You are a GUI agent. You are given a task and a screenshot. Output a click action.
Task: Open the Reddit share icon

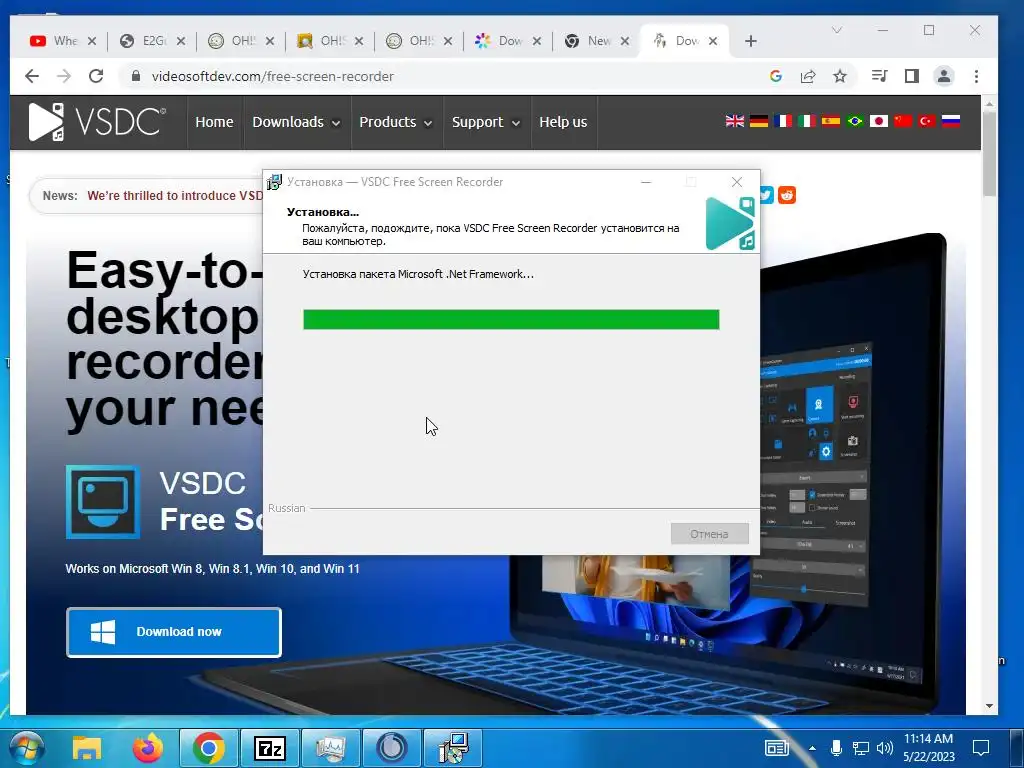pos(787,195)
